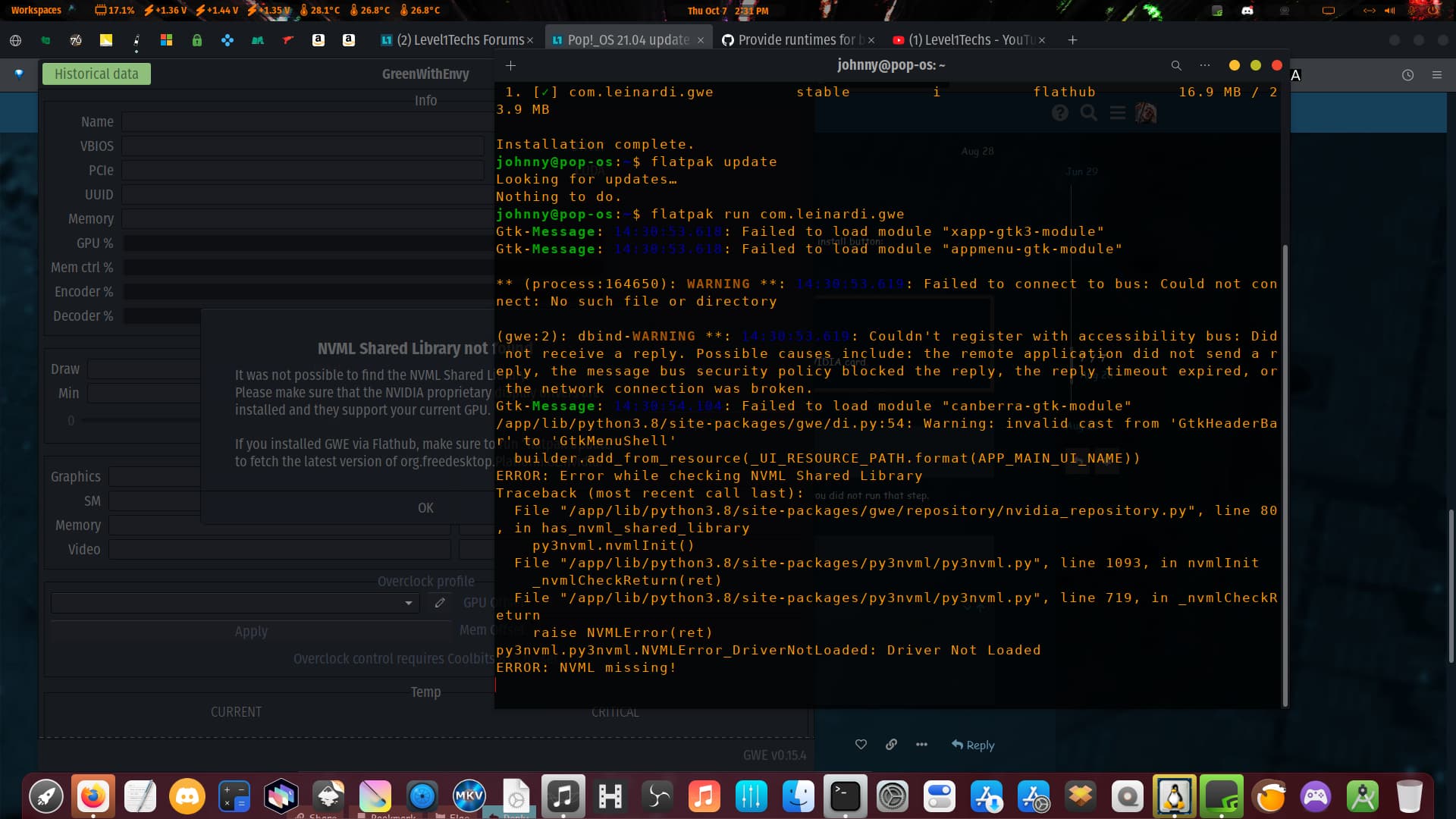Click the pencil edit icon beside Overclock profile
This screenshot has height=819, width=1456.
[439, 603]
